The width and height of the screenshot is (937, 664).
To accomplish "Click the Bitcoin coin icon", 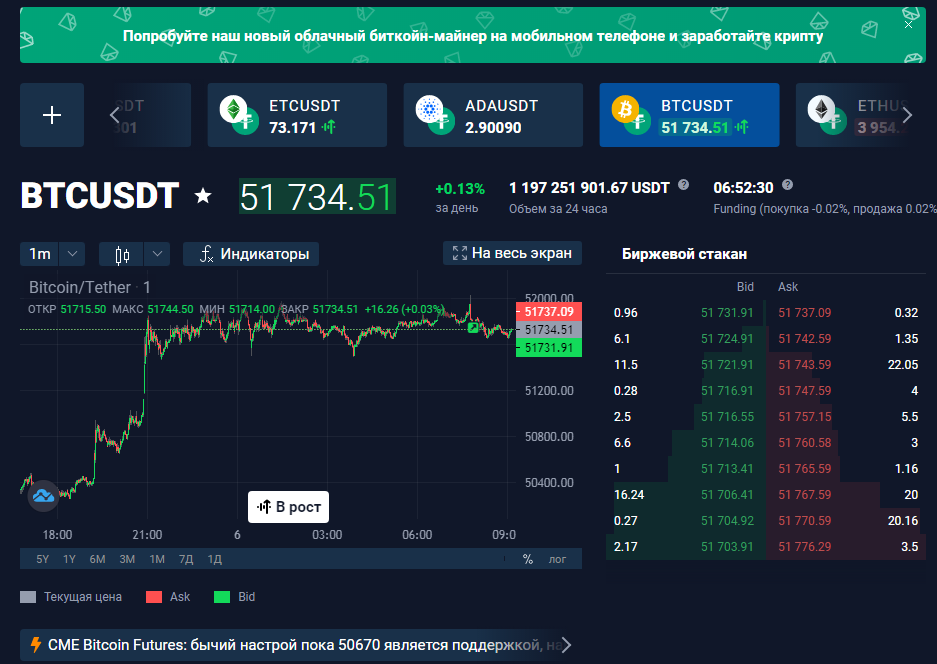I will (x=626, y=109).
